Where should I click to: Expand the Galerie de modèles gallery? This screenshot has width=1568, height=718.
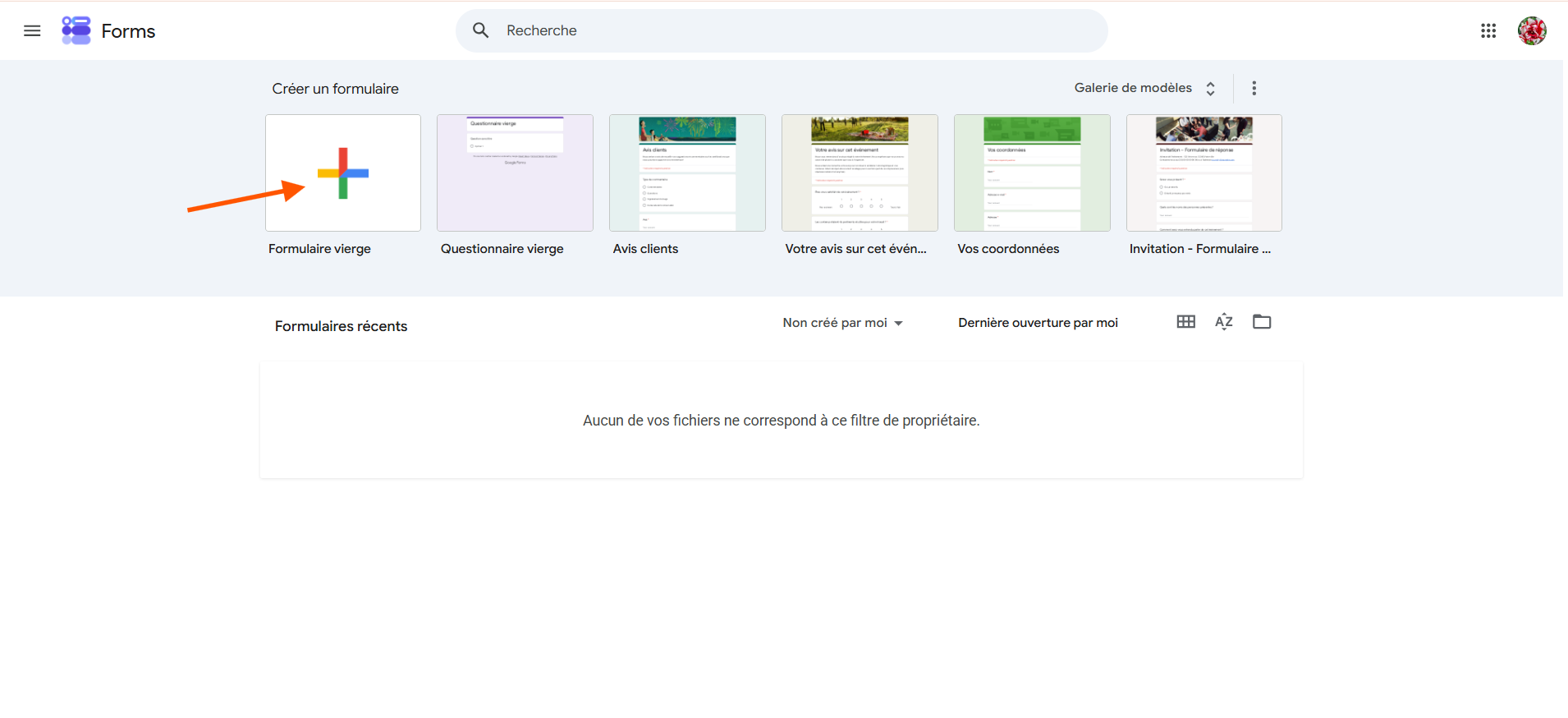point(1144,88)
